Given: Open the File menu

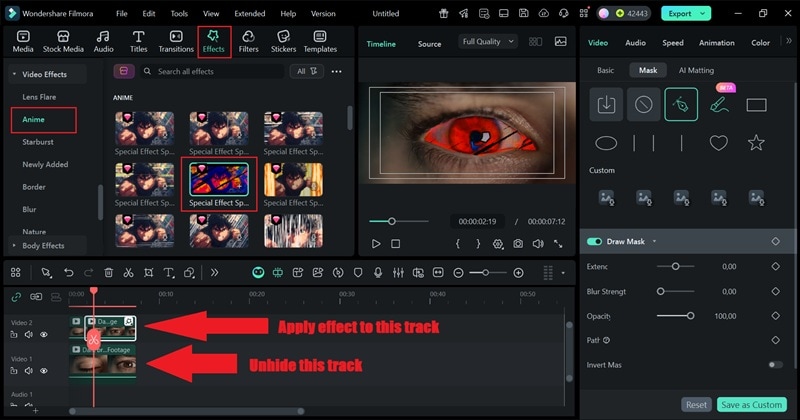Looking at the screenshot, I should point(121,14).
